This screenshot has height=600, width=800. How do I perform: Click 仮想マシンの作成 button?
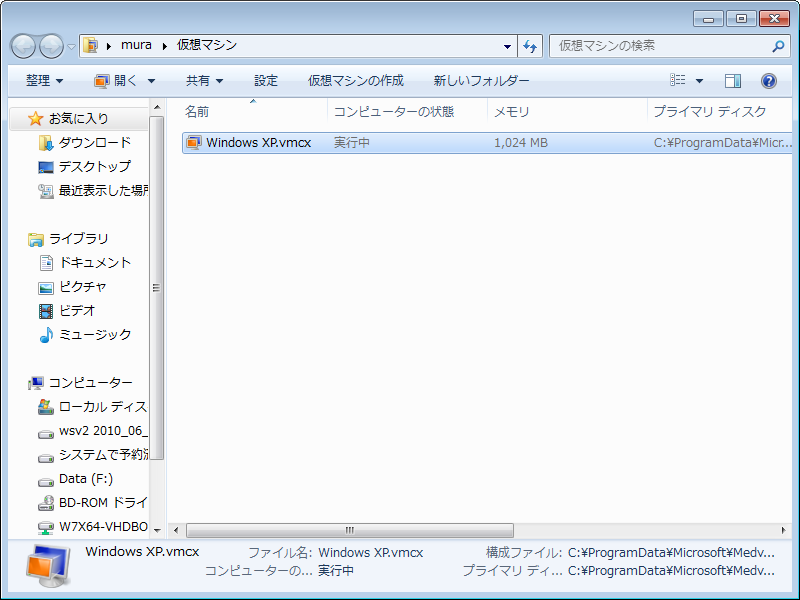[355, 81]
